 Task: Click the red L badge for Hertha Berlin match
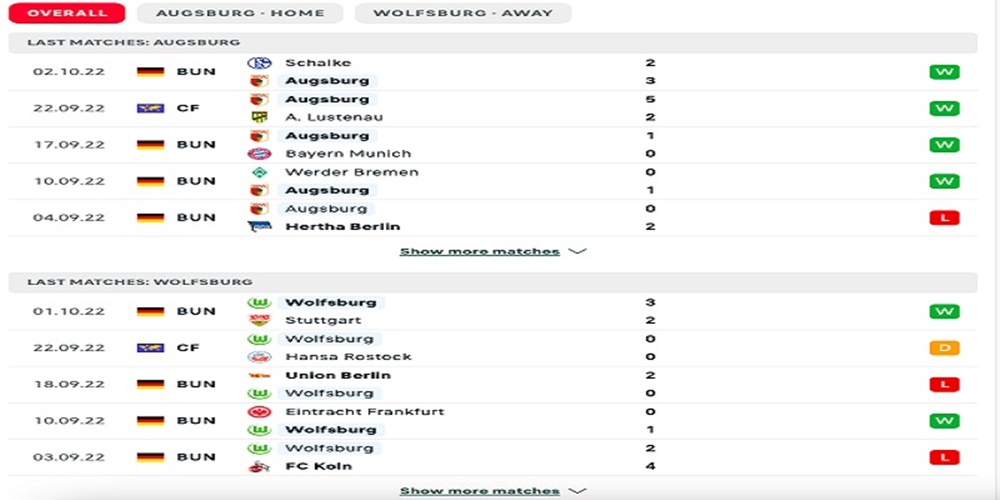[943, 218]
